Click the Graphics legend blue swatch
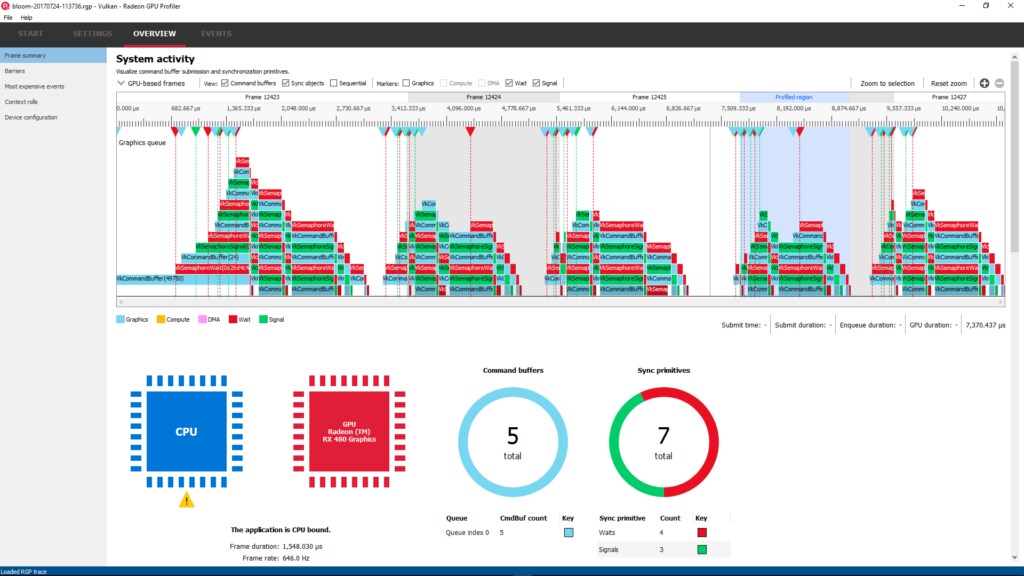Viewport: 1024px width, 576px height. tap(120, 319)
